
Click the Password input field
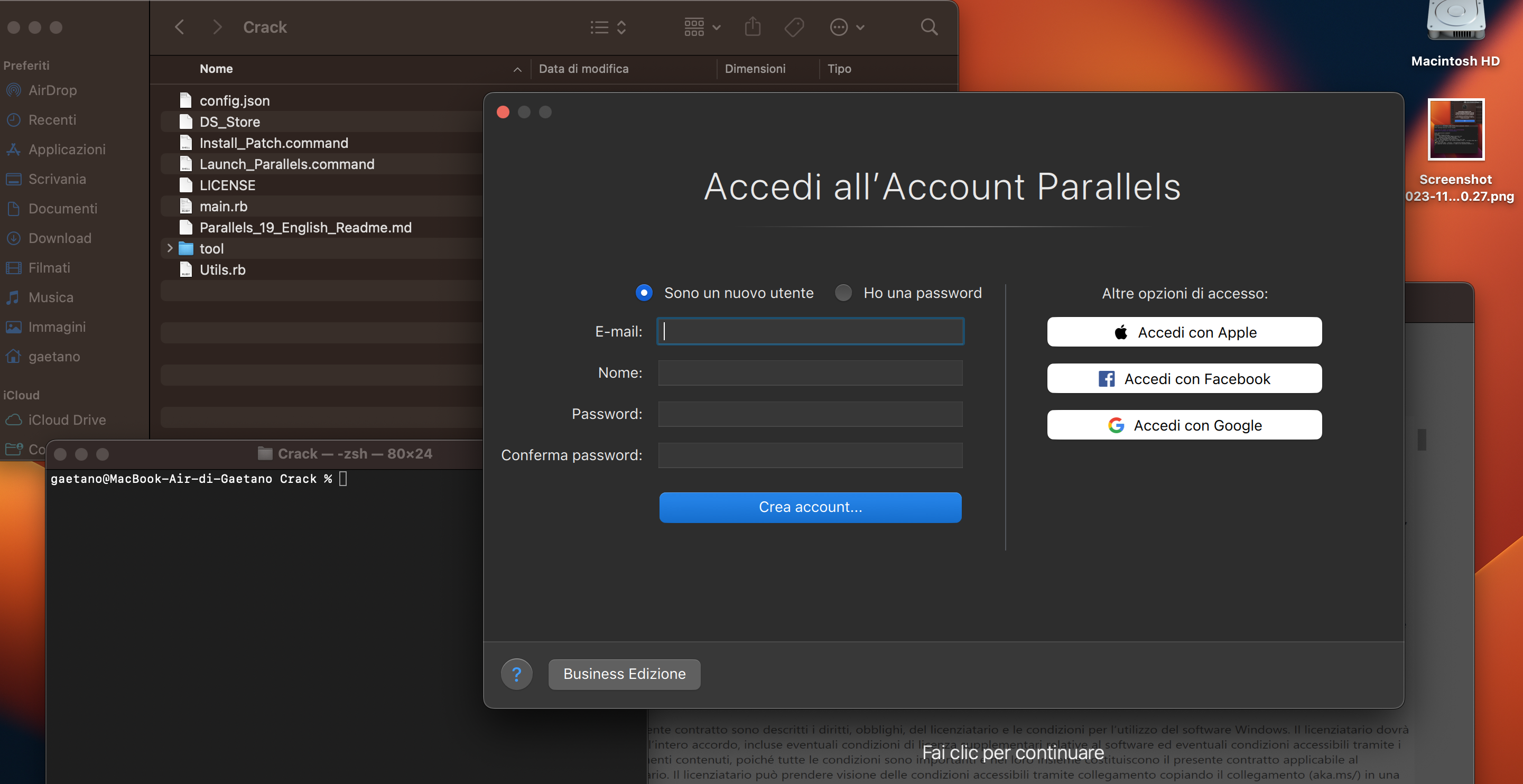(x=810, y=414)
